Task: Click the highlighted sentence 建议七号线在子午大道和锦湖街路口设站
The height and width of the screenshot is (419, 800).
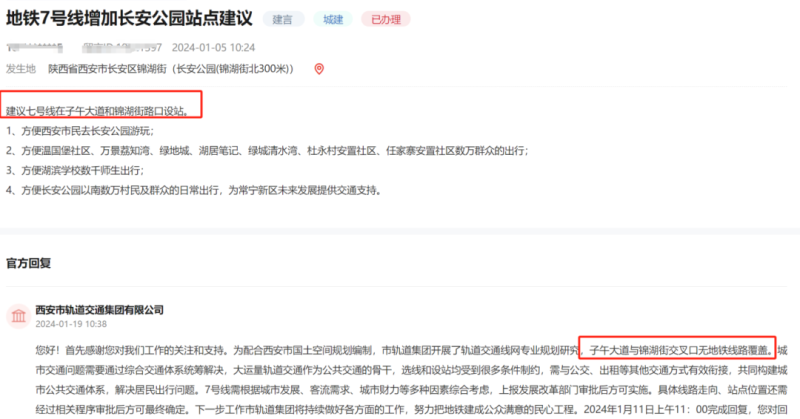Action: (102, 109)
